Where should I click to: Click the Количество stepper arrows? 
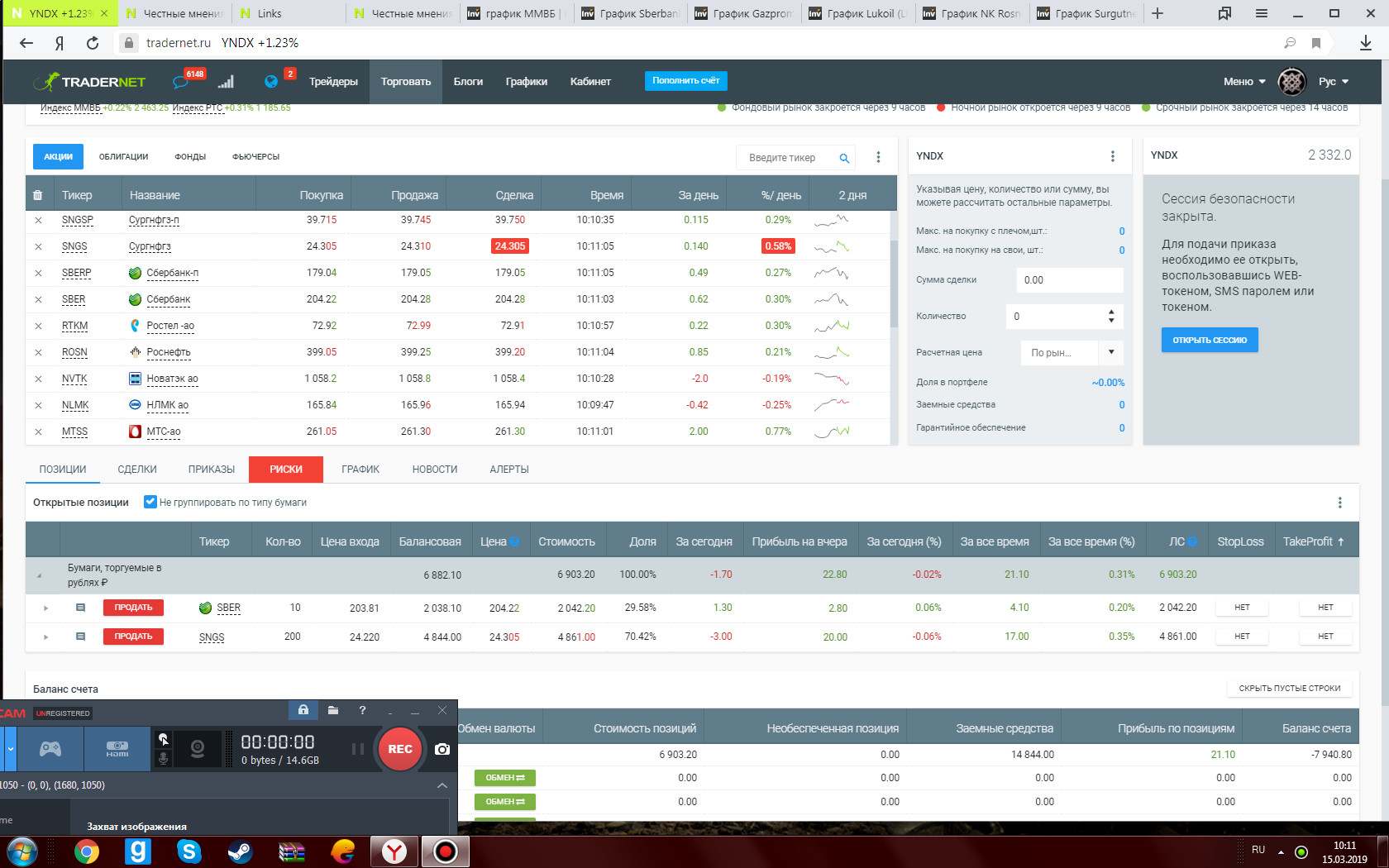point(1110,316)
